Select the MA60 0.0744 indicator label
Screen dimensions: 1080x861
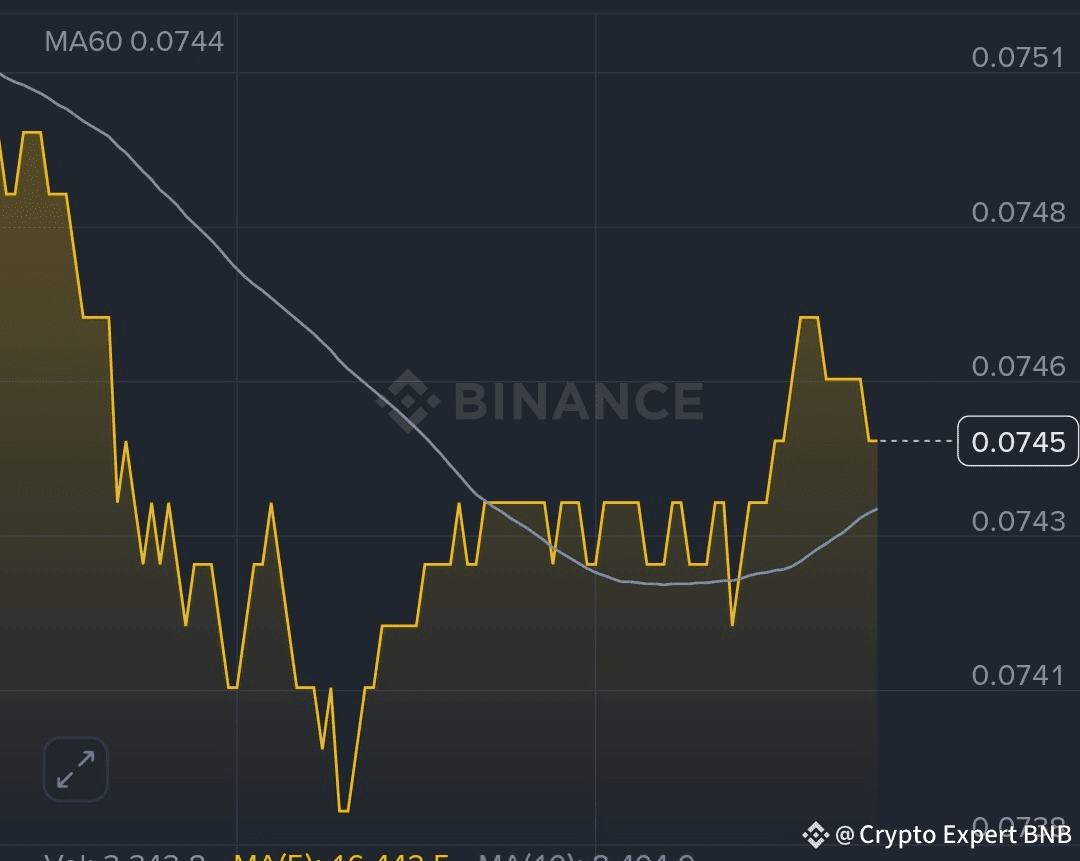coord(134,41)
